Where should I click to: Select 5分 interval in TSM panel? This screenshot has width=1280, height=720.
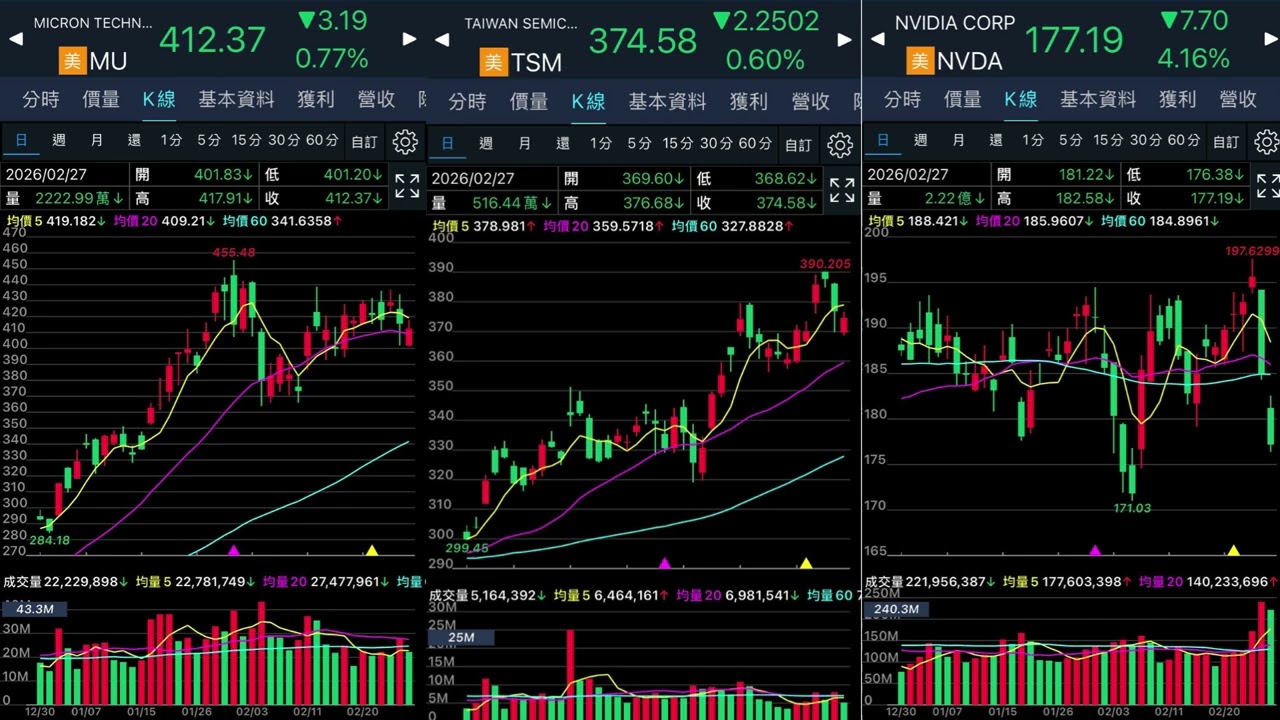click(x=639, y=144)
